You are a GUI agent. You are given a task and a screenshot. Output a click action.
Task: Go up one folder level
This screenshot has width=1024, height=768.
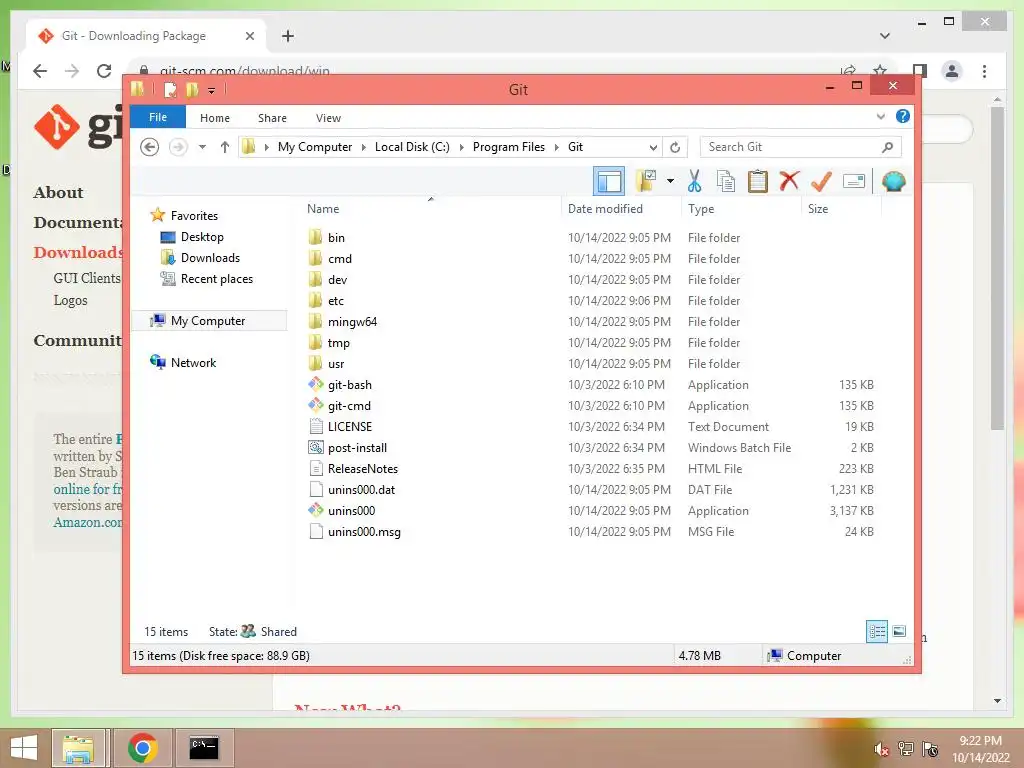tap(225, 147)
